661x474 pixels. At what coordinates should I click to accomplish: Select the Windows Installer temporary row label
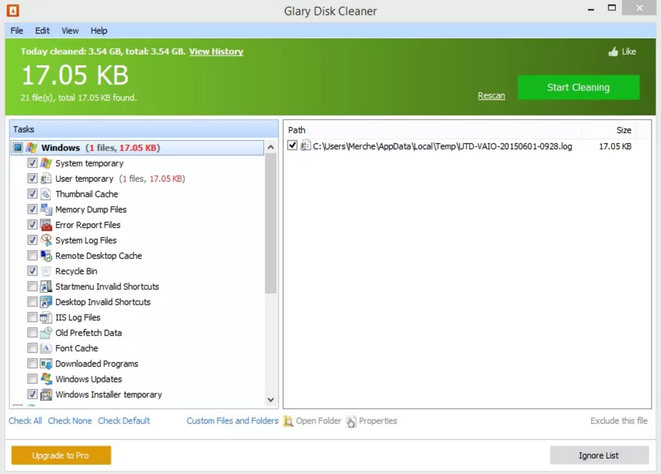pyautogui.click(x=109, y=395)
